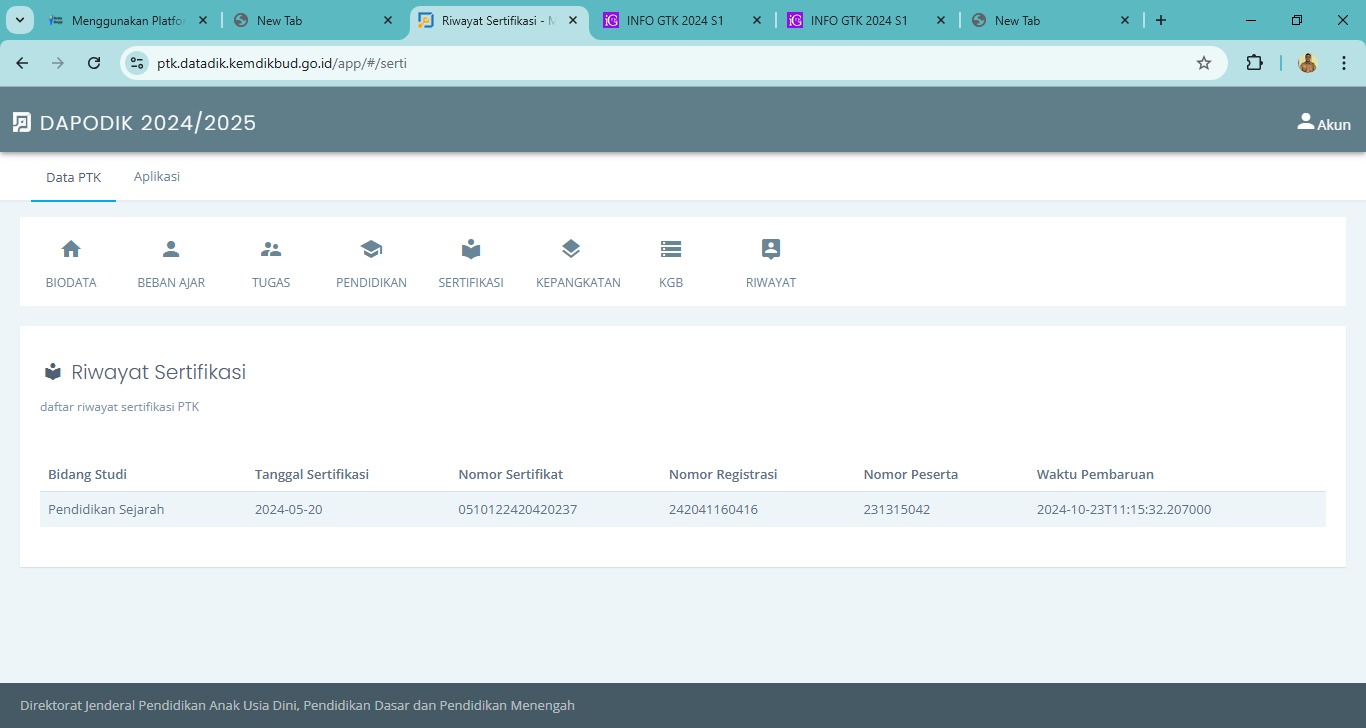Switch to the Aplikasi tab
The width and height of the screenshot is (1366, 728).
point(157,177)
